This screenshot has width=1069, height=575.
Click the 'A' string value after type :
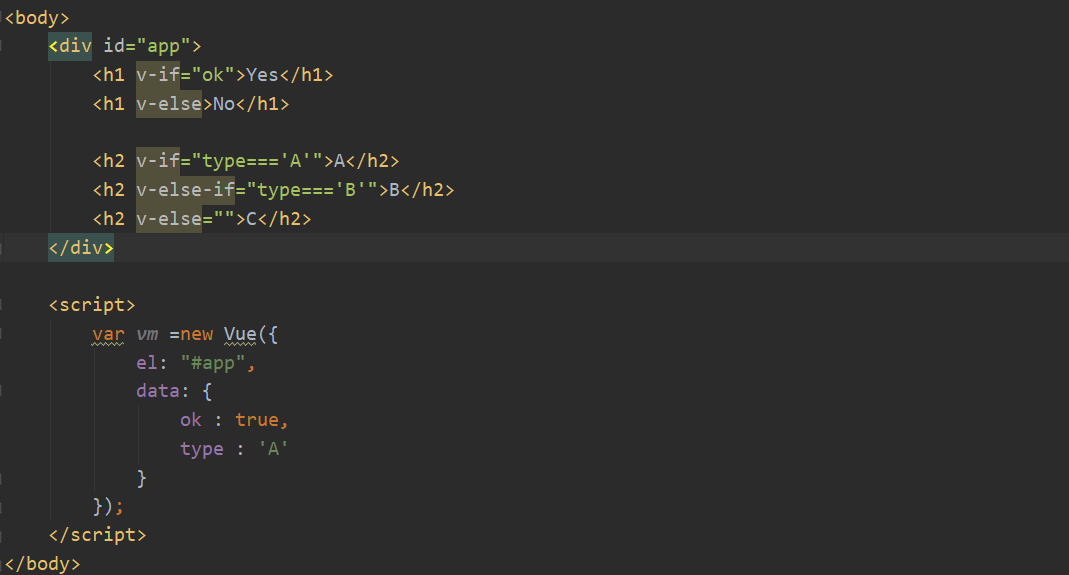click(x=273, y=449)
